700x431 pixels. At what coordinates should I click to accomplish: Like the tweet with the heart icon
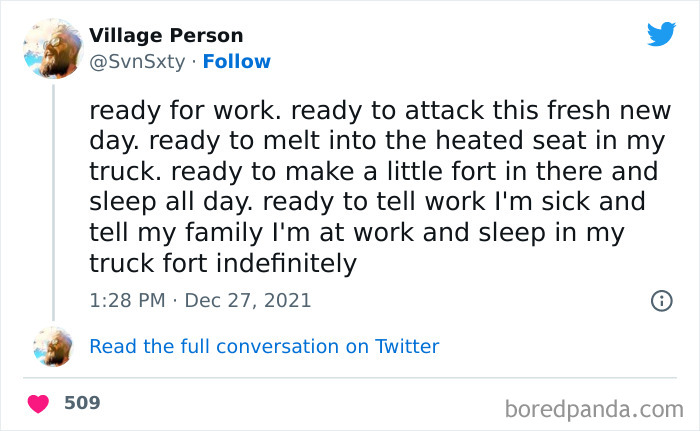pyautogui.click(x=38, y=404)
